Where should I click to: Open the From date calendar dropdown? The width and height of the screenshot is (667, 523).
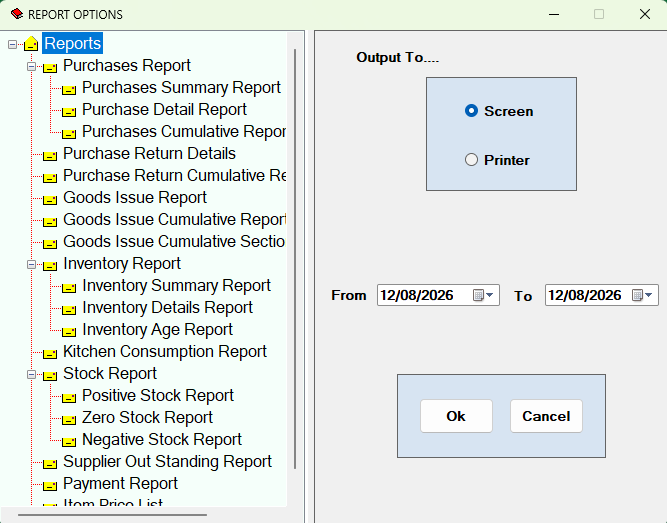pos(484,295)
